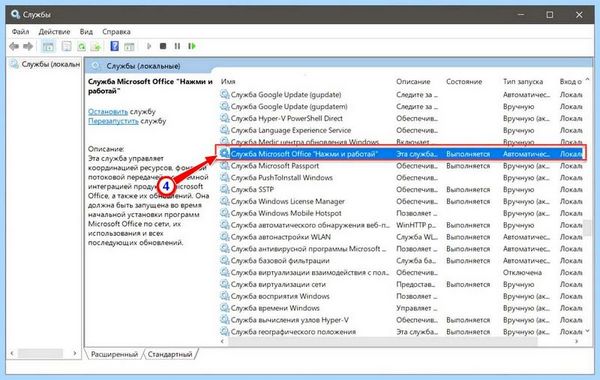Click gear icon of Служба Microsoft Passport
This screenshot has height=380, width=600.
pos(225,165)
